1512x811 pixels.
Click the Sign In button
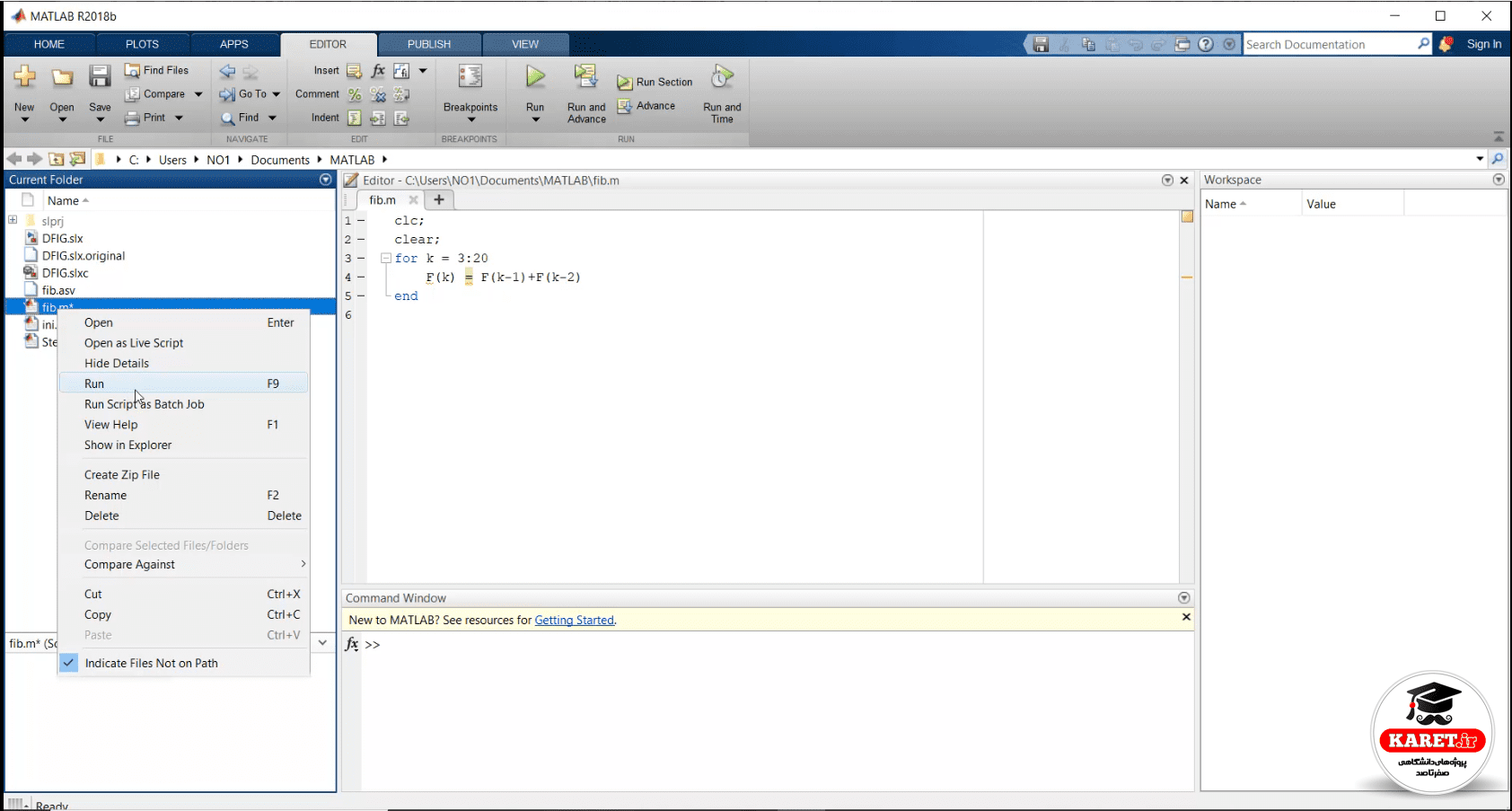1484,44
